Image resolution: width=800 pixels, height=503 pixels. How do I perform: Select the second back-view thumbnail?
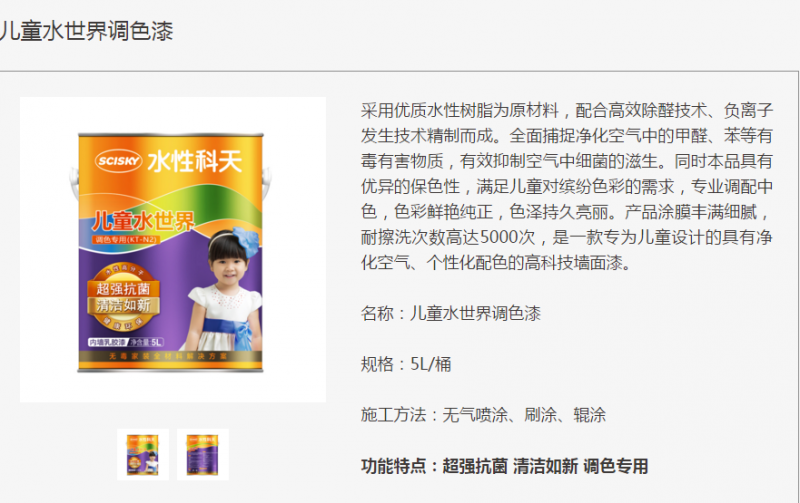point(203,455)
